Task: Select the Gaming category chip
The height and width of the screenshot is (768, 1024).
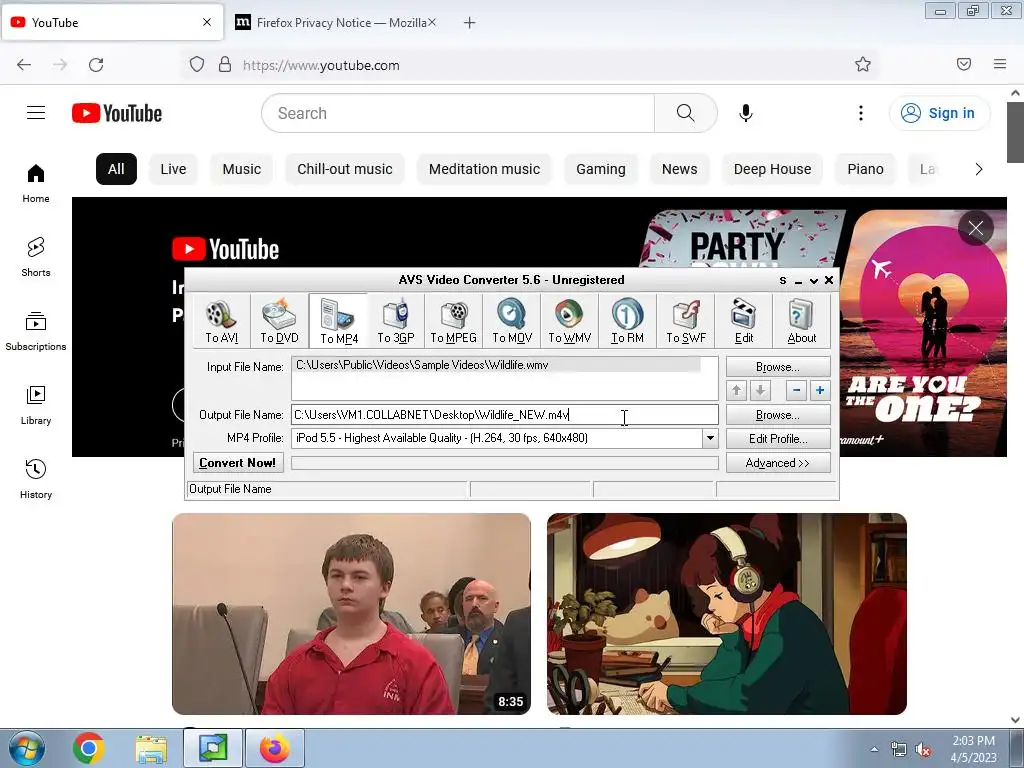Action: 601,169
